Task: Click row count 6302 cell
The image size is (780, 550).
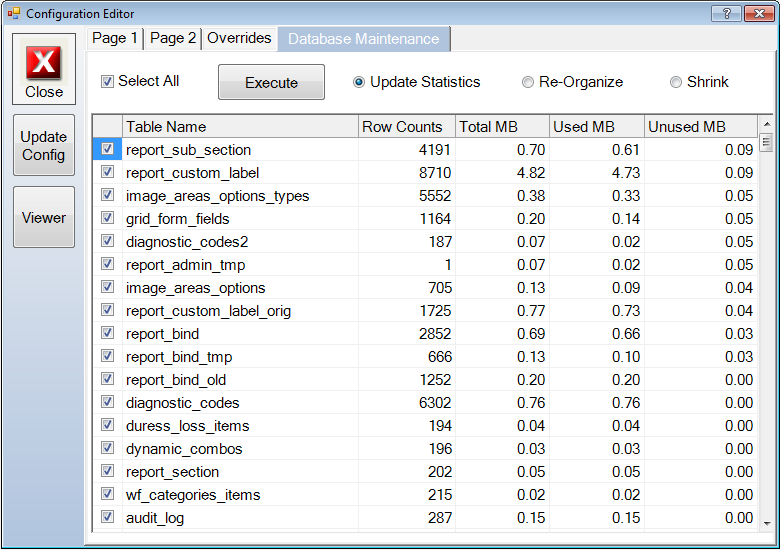Action: 407,403
